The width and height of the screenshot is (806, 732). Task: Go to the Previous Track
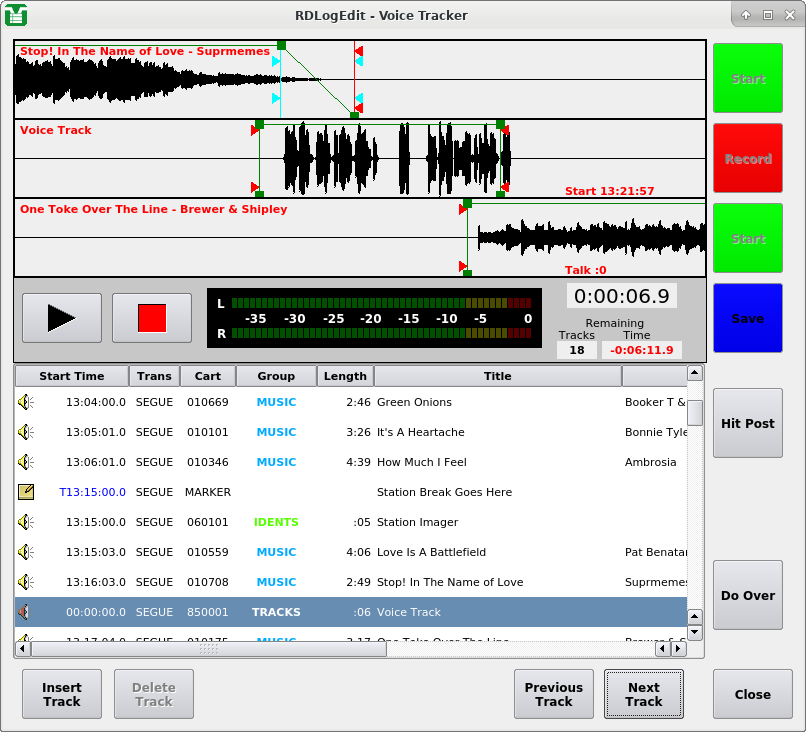553,694
